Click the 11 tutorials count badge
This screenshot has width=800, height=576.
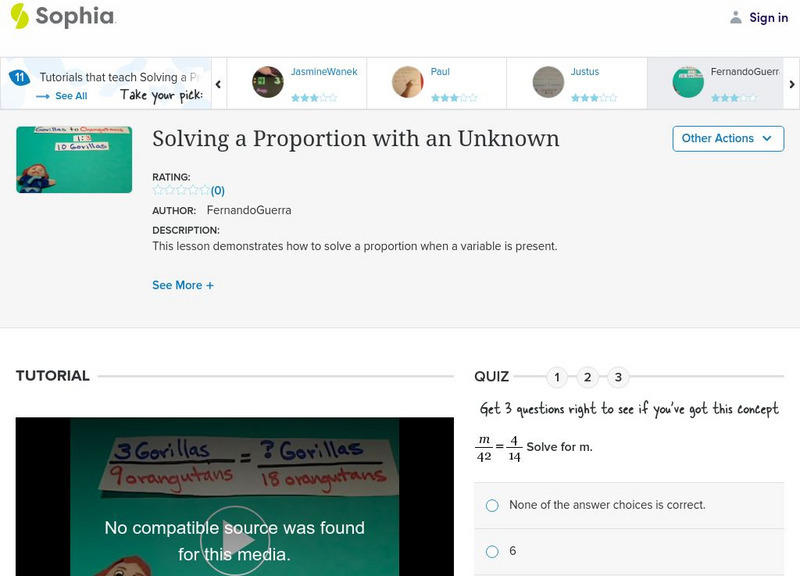pos(19,78)
